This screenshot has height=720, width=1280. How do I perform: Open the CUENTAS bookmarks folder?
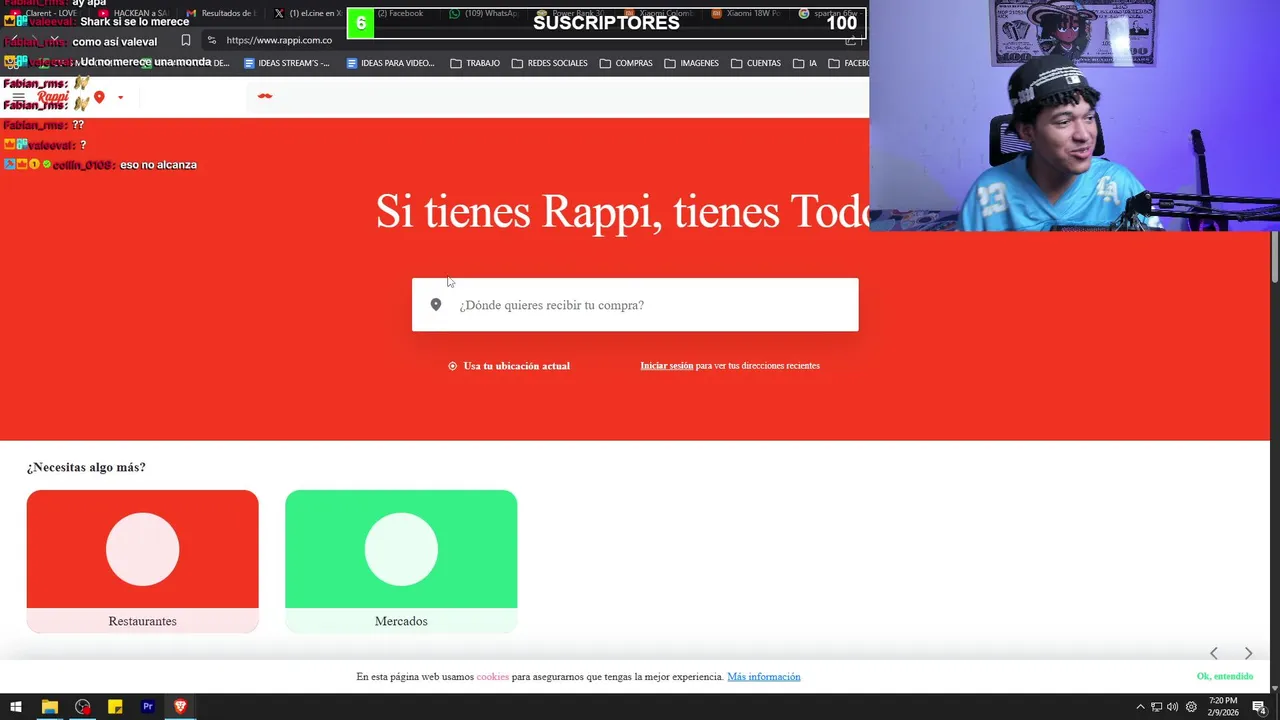(756, 63)
